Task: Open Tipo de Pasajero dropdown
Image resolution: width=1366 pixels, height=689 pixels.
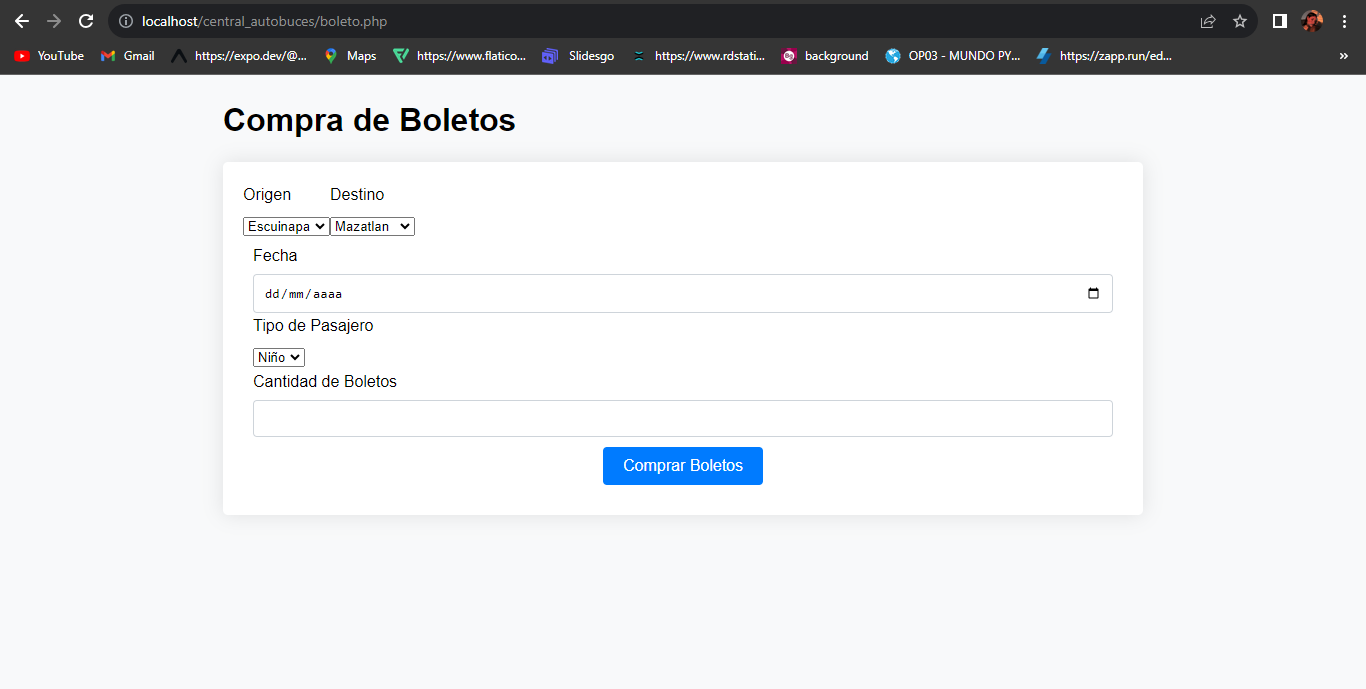Action: tap(278, 357)
